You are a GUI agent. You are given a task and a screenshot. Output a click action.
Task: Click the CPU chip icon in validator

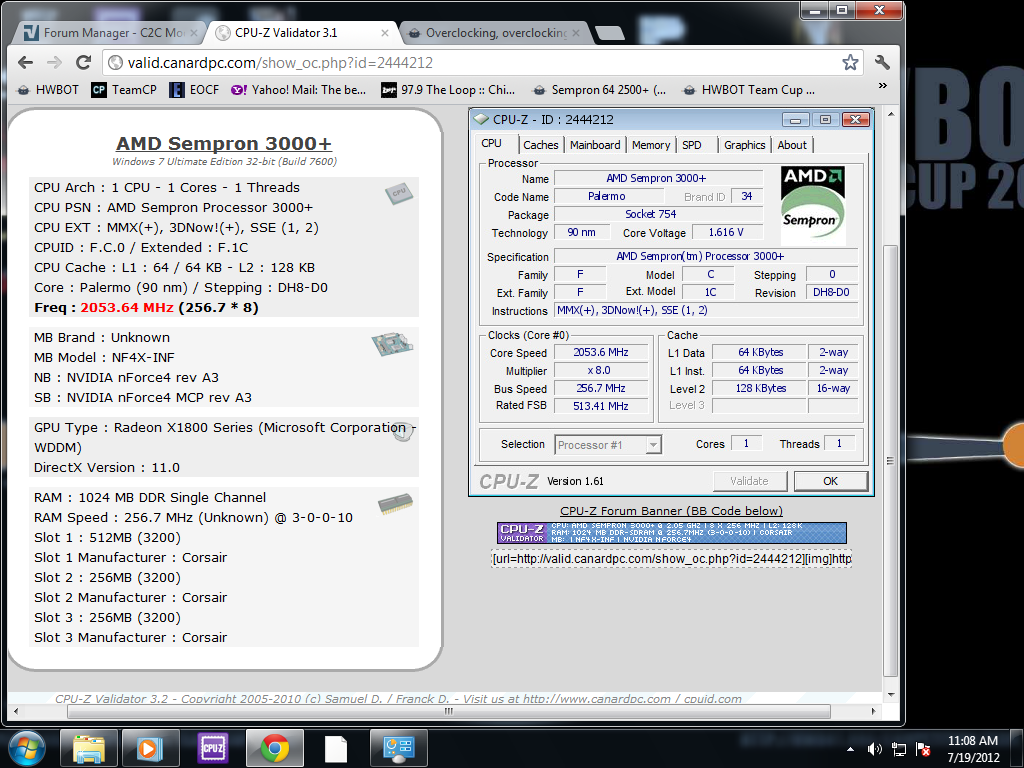(399, 193)
